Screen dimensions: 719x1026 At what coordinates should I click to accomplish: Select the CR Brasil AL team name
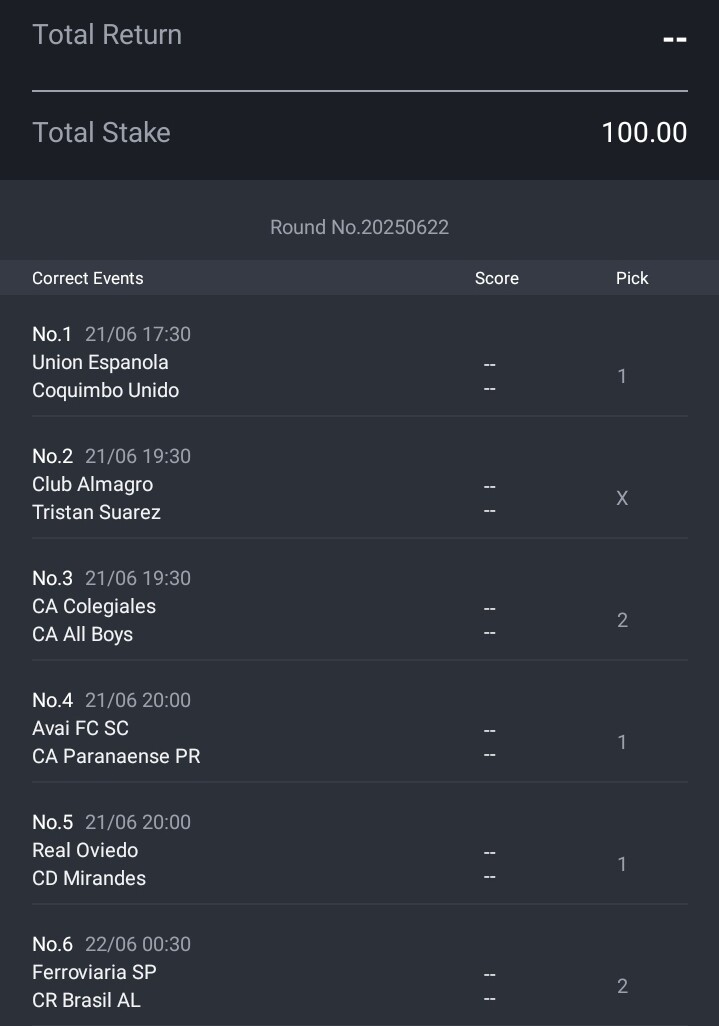tap(86, 1000)
